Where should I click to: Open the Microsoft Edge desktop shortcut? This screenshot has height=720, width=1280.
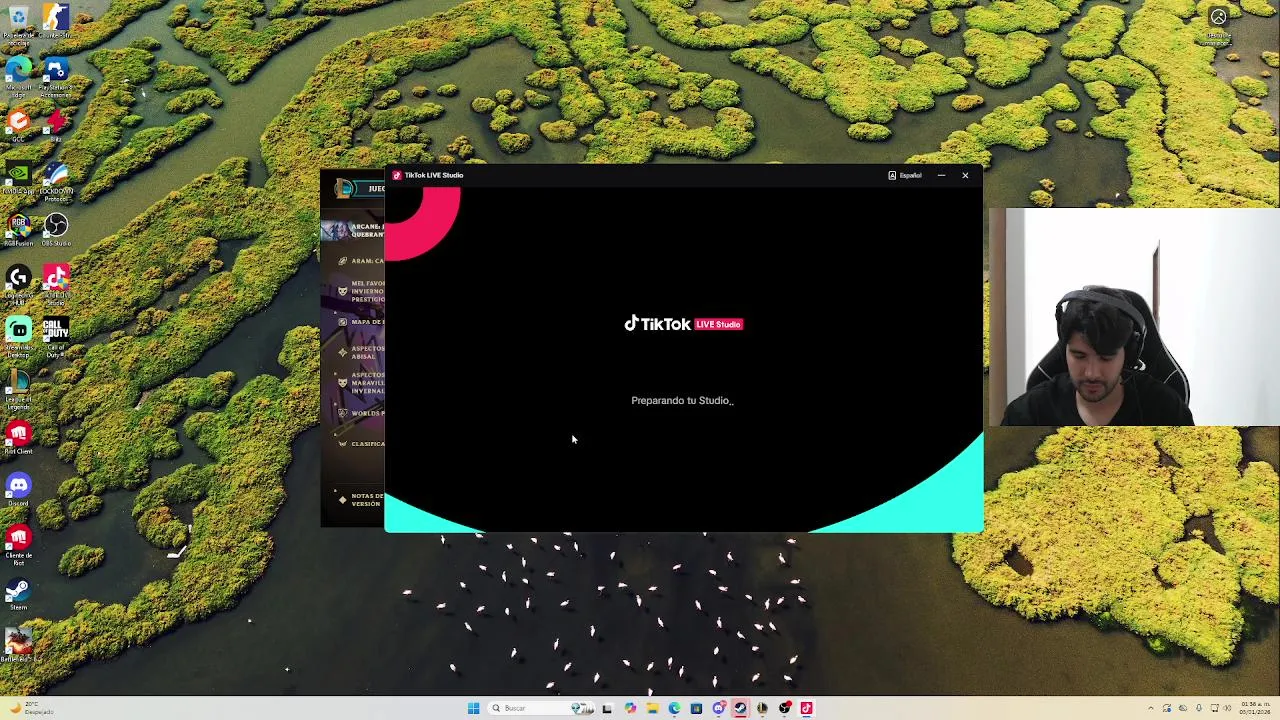point(19,76)
